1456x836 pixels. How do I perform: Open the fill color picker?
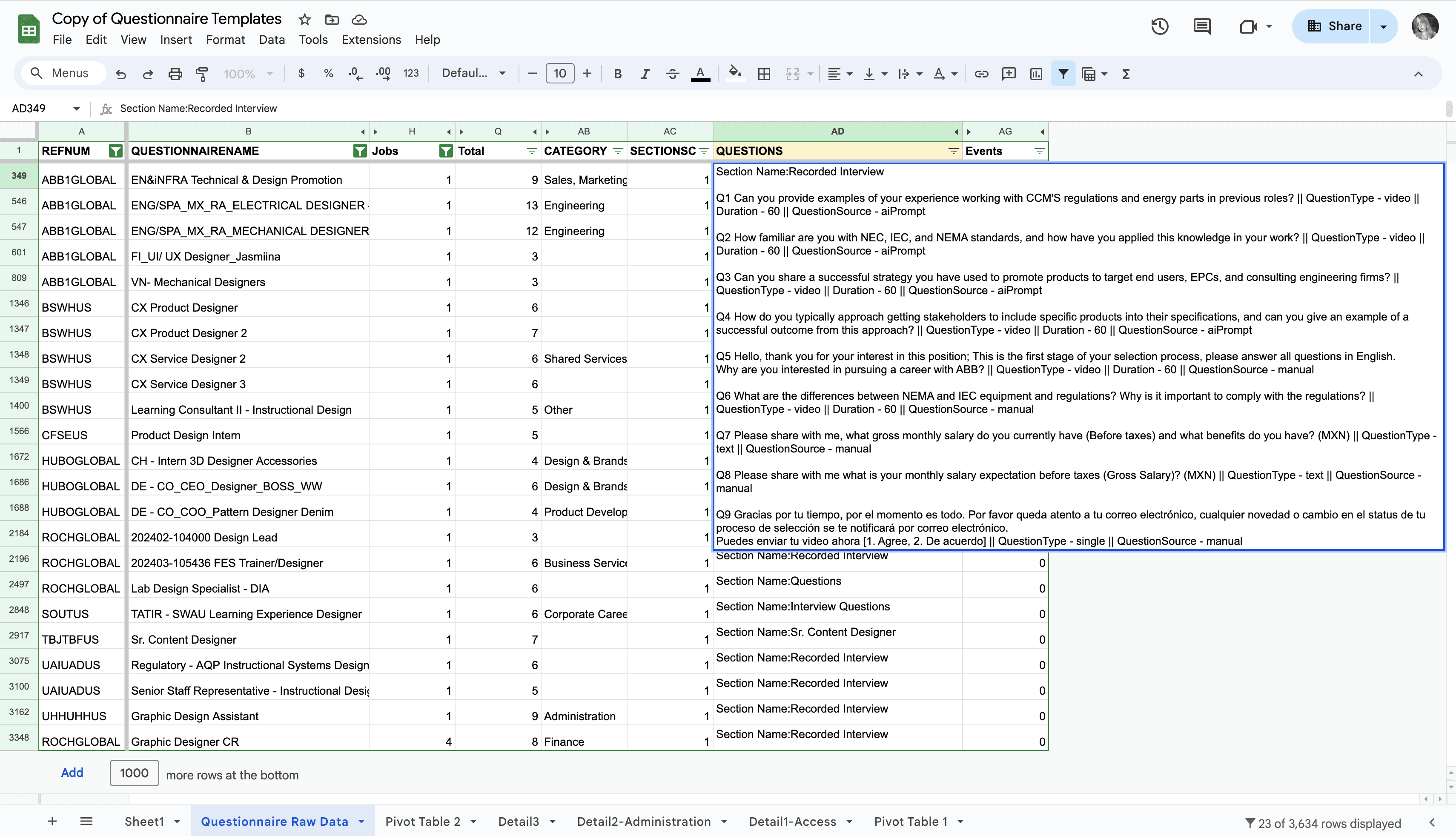pyautogui.click(x=735, y=74)
